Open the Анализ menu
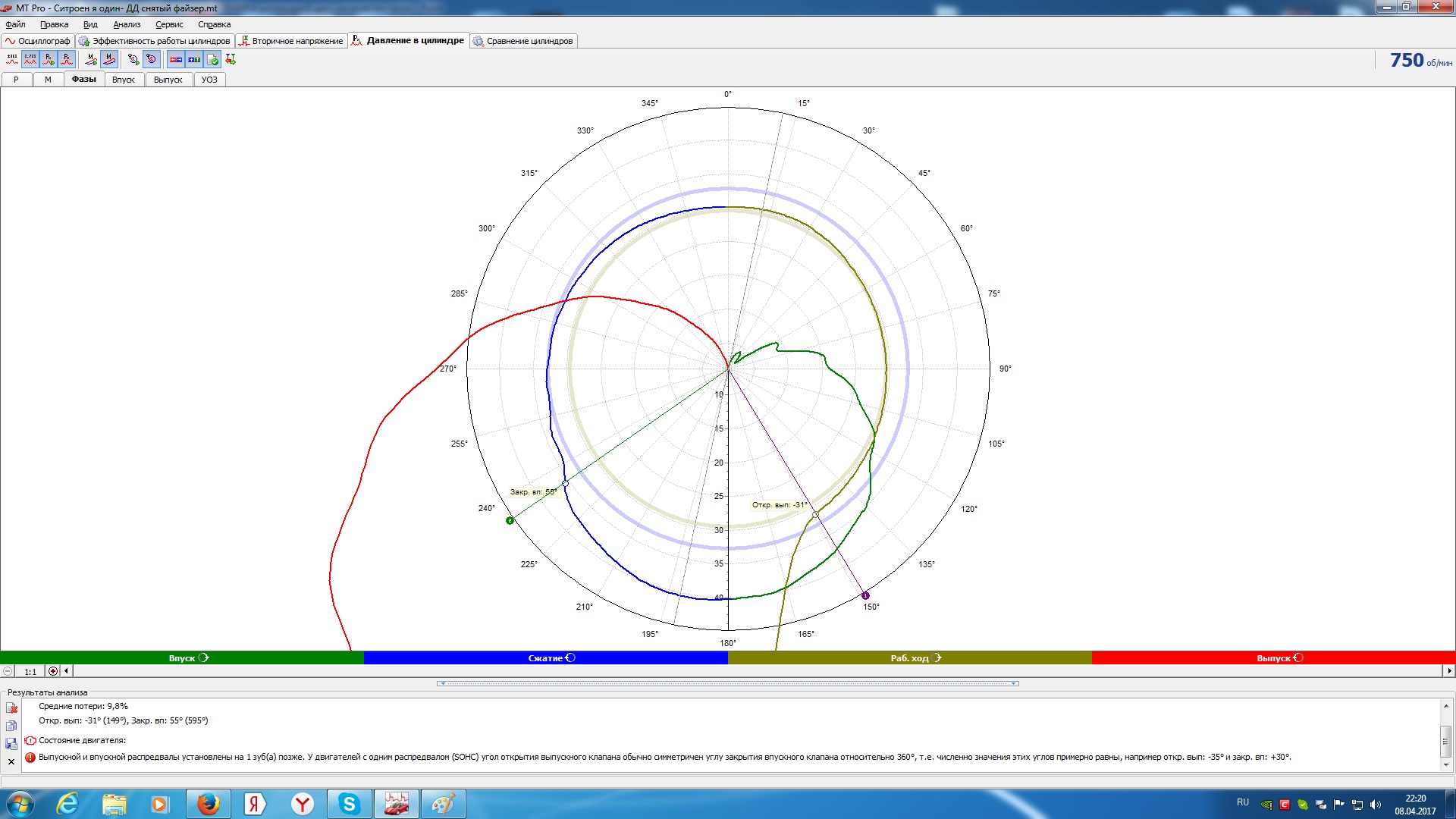Screen dimensions: 1456x819 127,24
